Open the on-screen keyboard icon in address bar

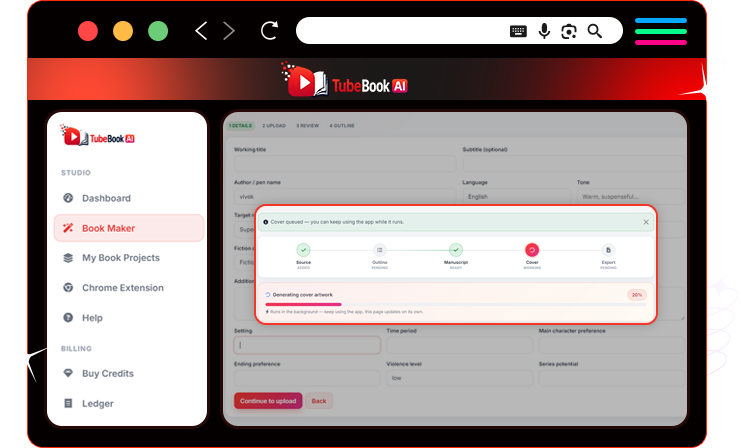pyautogui.click(x=518, y=31)
